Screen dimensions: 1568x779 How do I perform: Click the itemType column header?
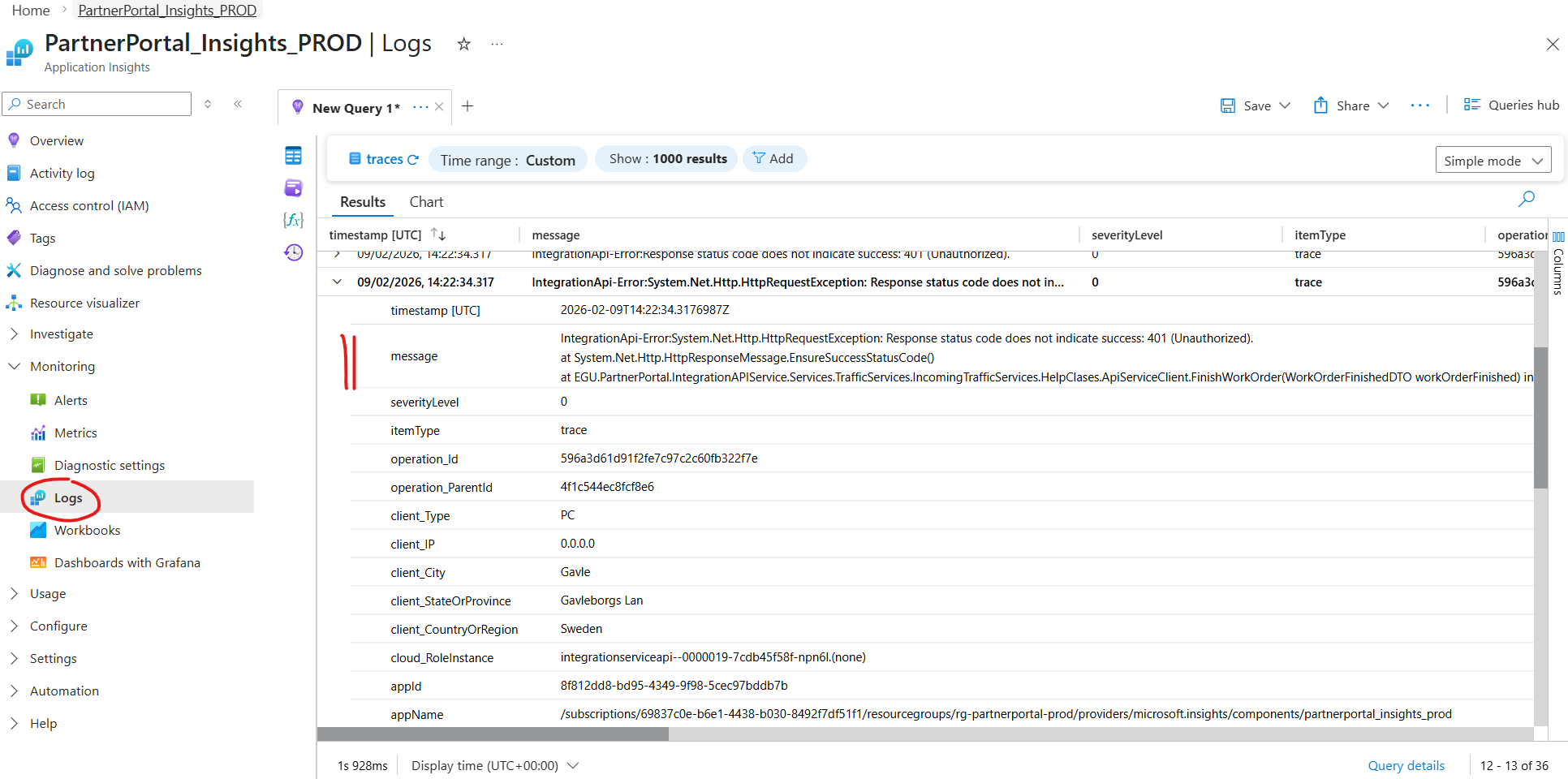[x=1320, y=235]
